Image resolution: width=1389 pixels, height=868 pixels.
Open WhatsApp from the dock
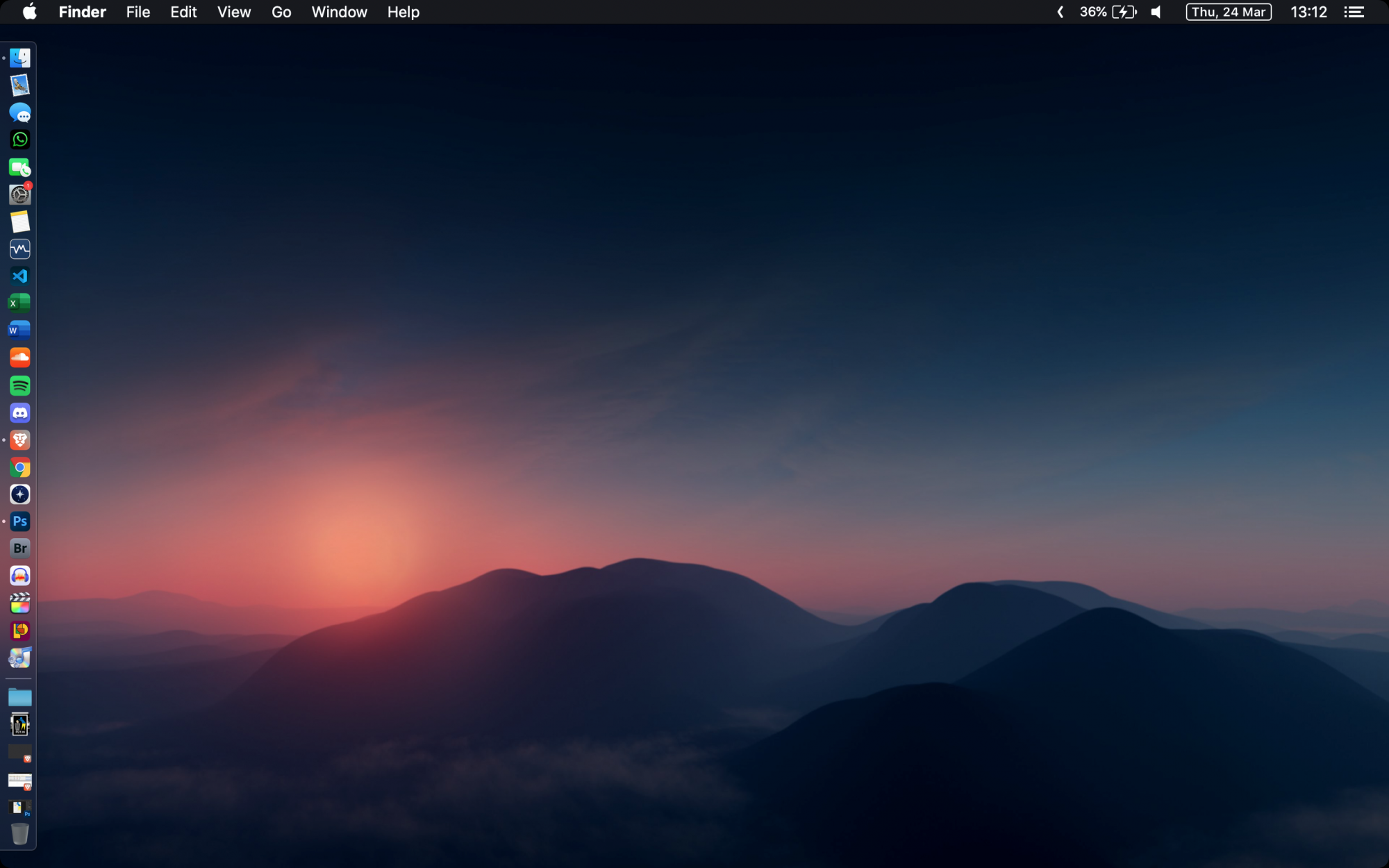(x=20, y=140)
